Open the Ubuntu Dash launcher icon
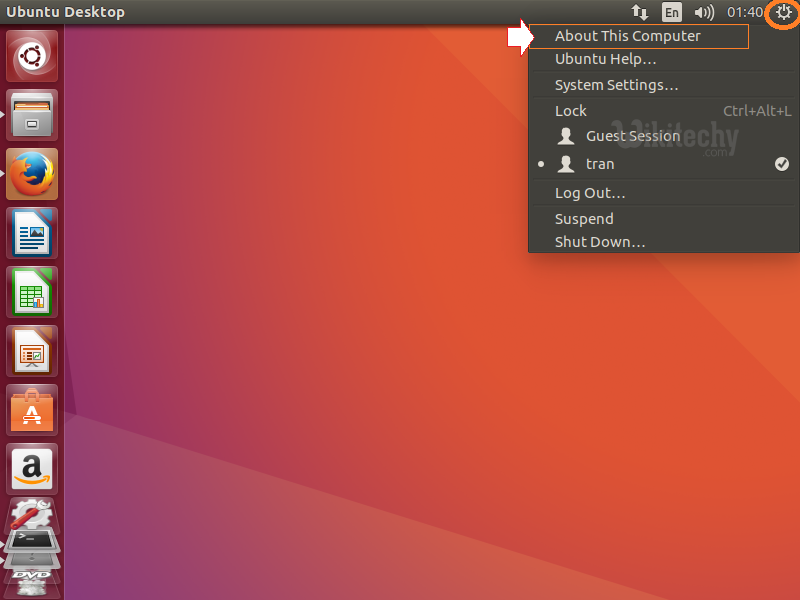The height and width of the screenshot is (600, 800). pos(33,57)
